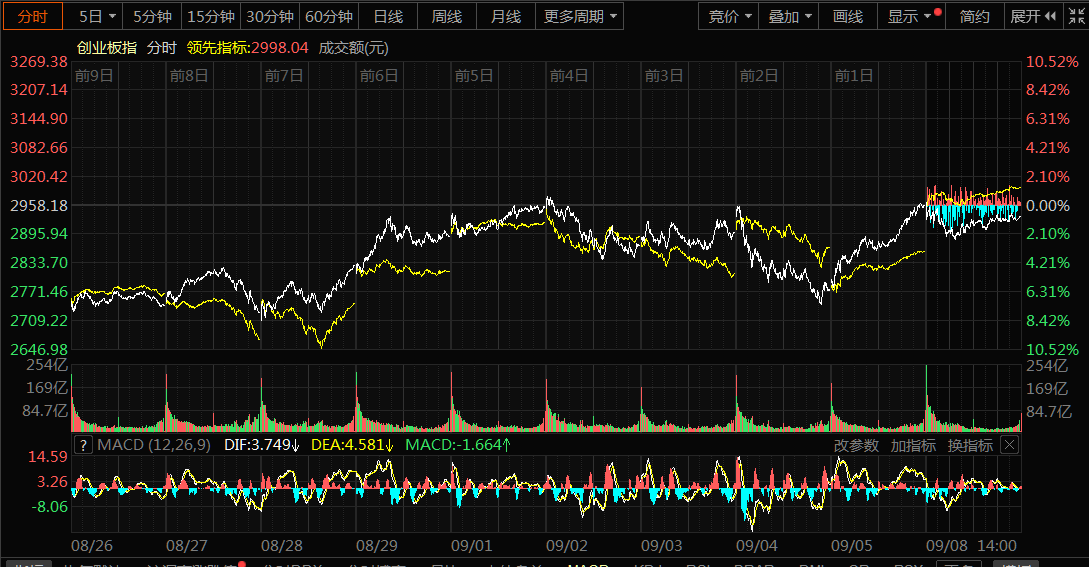Click the 09/02 date label
Screen dimensions: 1089x567
[x=567, y=546]
